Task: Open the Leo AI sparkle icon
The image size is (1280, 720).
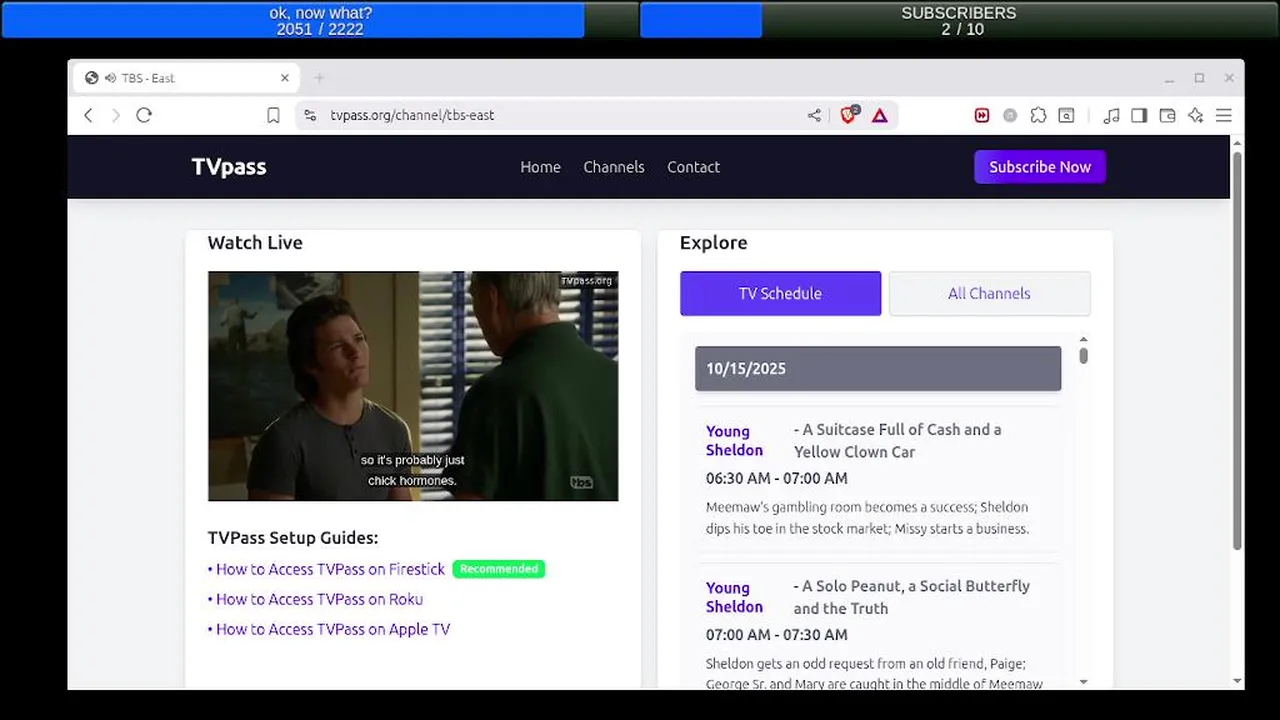Action: (1195, 115)
